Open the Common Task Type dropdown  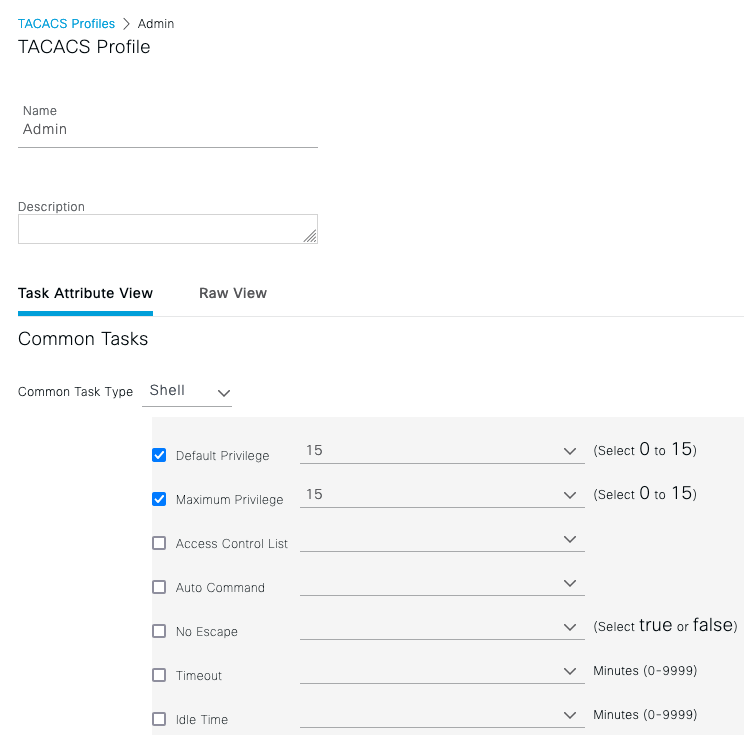190,391
